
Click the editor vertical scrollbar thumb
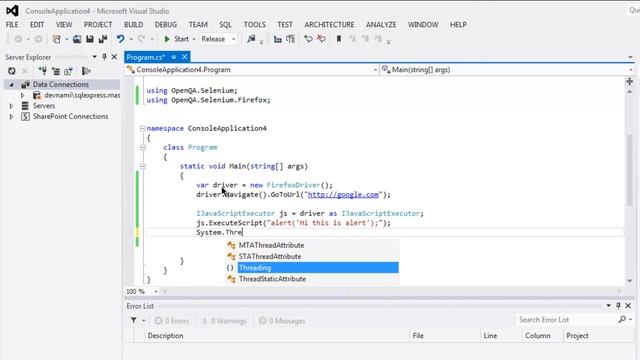click(x=630, y=169)
